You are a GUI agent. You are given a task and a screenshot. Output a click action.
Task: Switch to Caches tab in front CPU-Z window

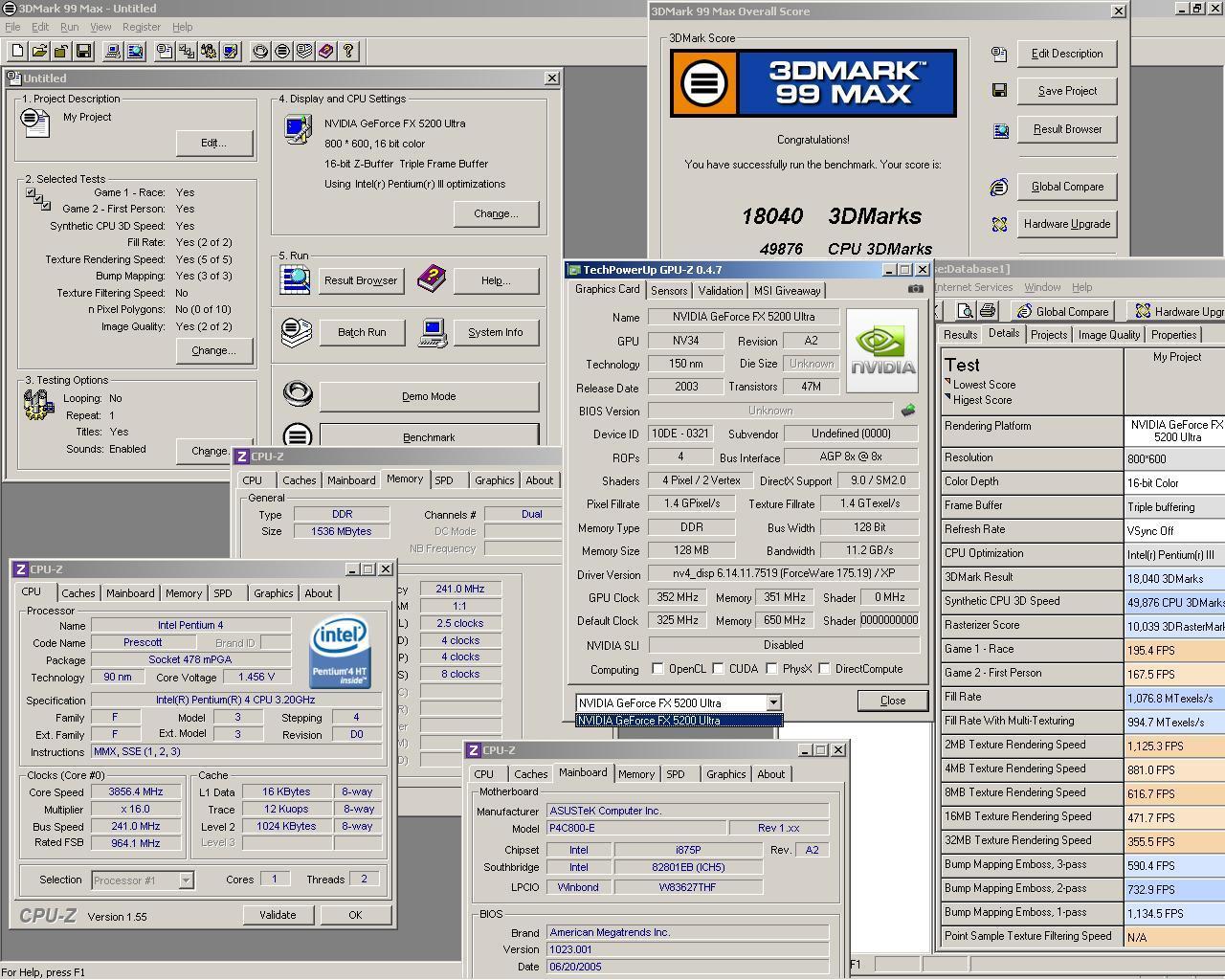(78, 593)
